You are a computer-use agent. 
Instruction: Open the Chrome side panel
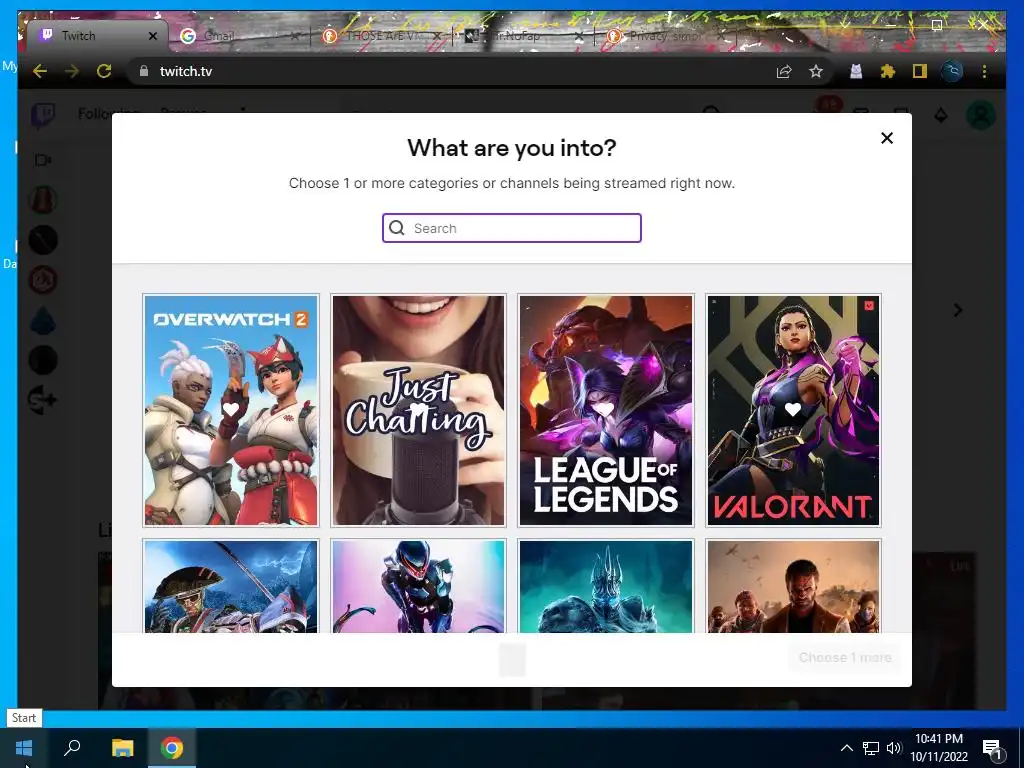(920, 71)
